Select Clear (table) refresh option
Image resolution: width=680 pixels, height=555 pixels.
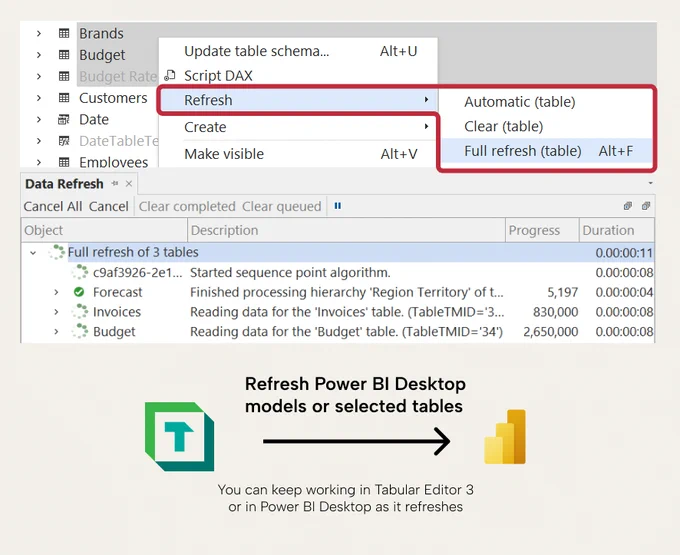546,126
